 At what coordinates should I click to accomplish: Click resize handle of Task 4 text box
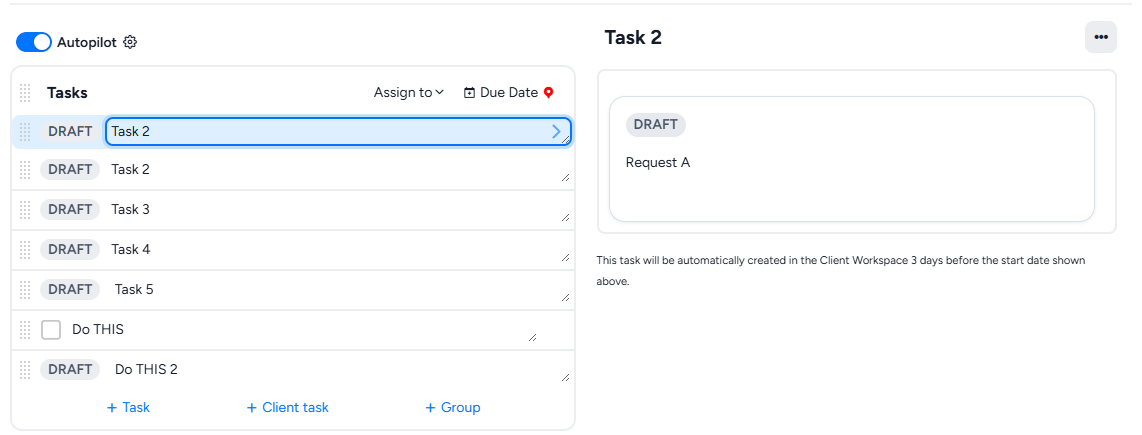[565, 257]
